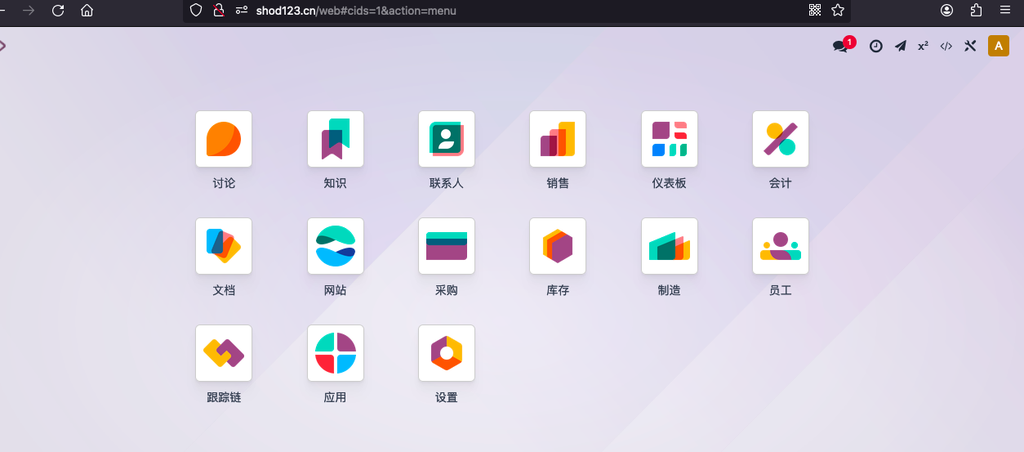Show the page QR code icon
The height and width of the screenshot is (452, 1024).
[814, 10]
